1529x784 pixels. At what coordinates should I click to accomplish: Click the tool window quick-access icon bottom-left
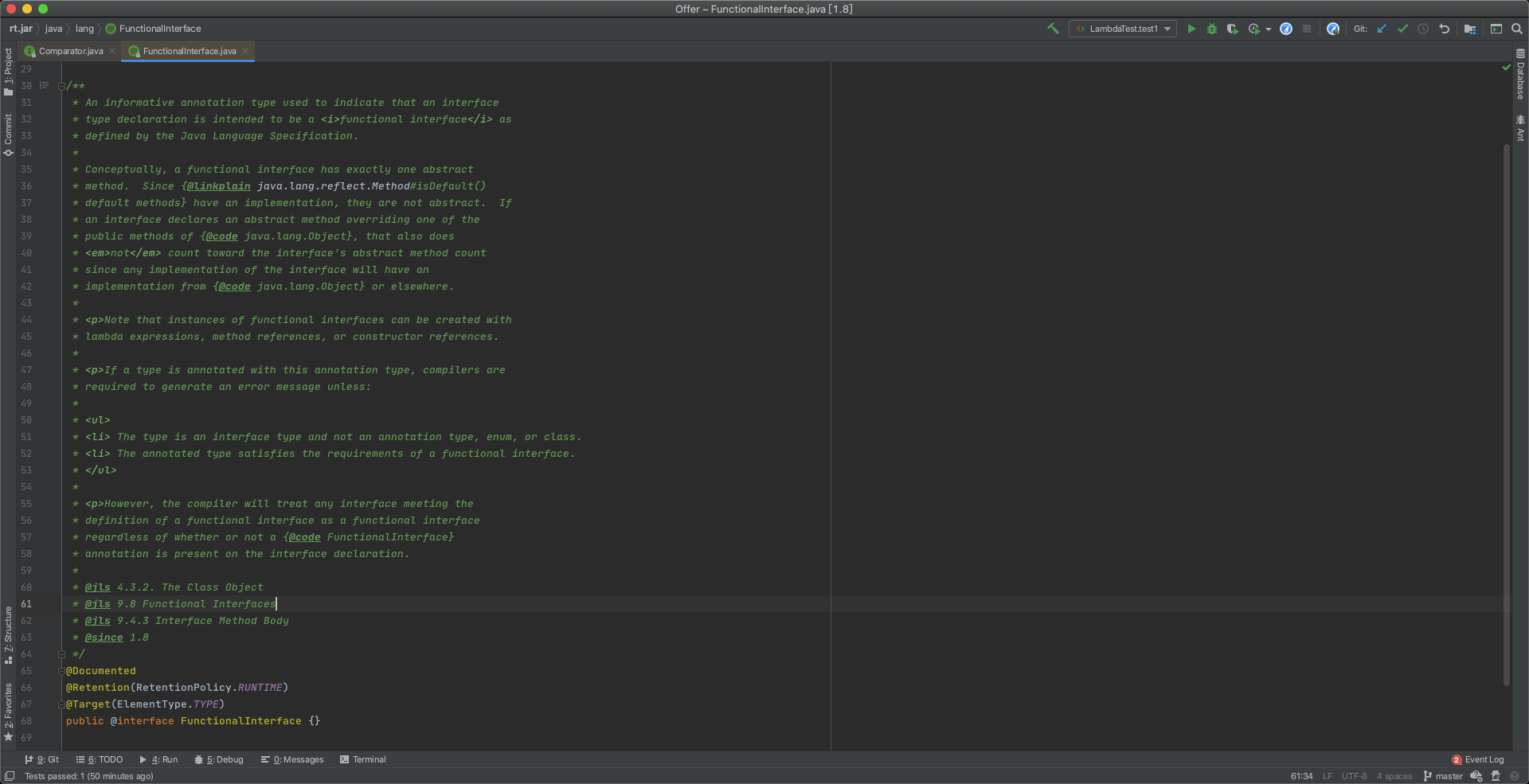click(10, 776)
